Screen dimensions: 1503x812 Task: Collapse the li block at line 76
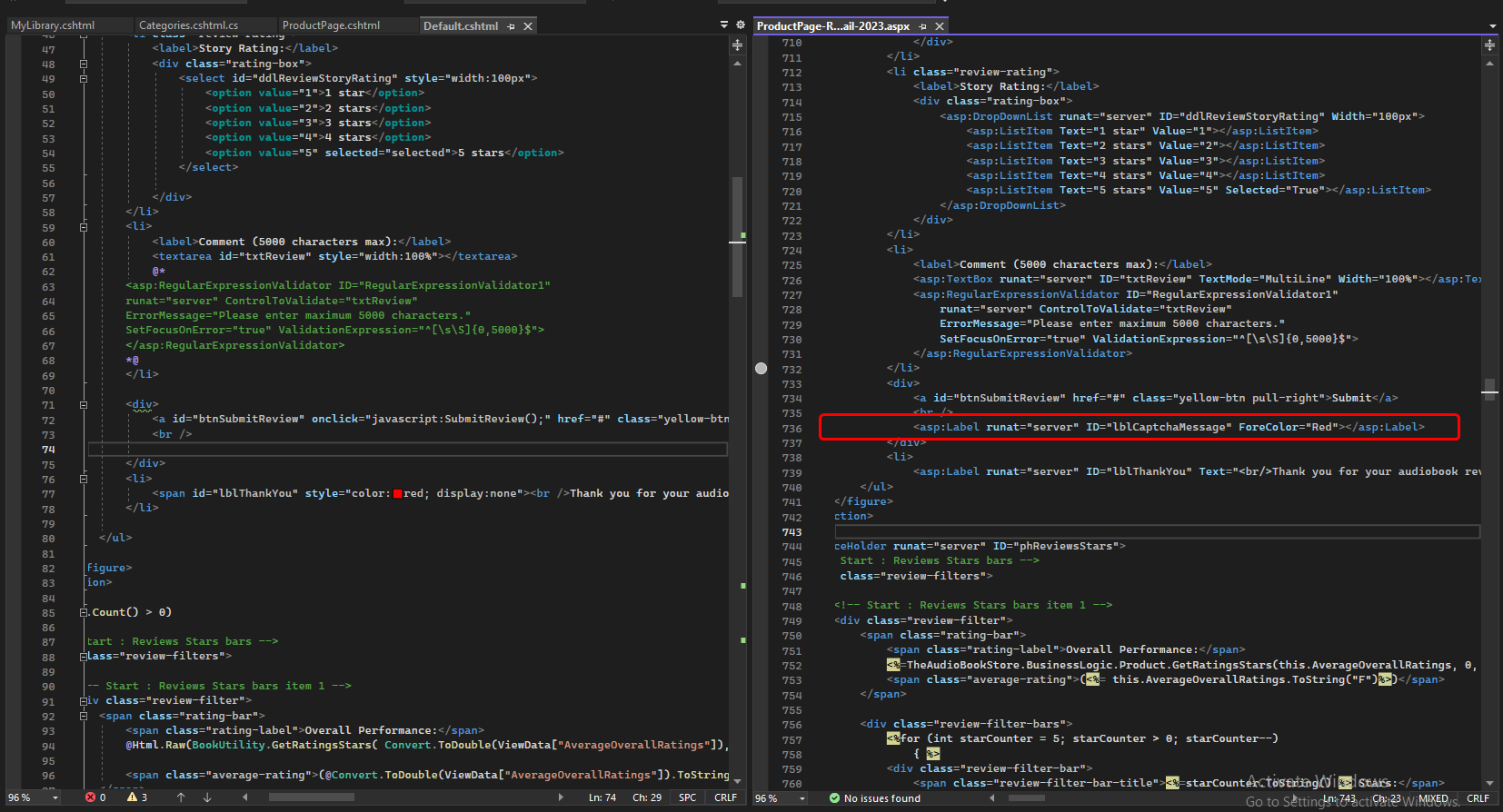(x=84, y=479)
